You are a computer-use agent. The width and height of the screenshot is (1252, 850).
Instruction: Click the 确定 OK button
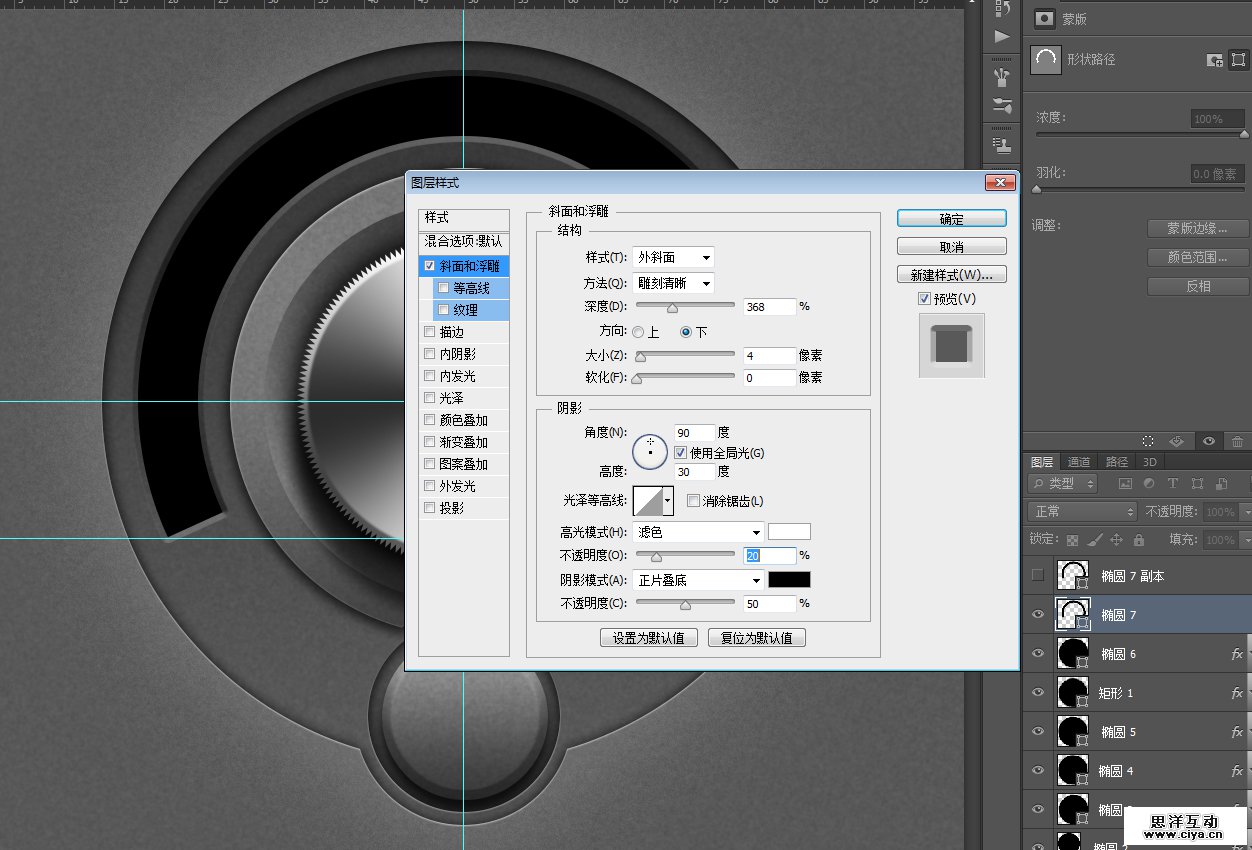(951, 219)
